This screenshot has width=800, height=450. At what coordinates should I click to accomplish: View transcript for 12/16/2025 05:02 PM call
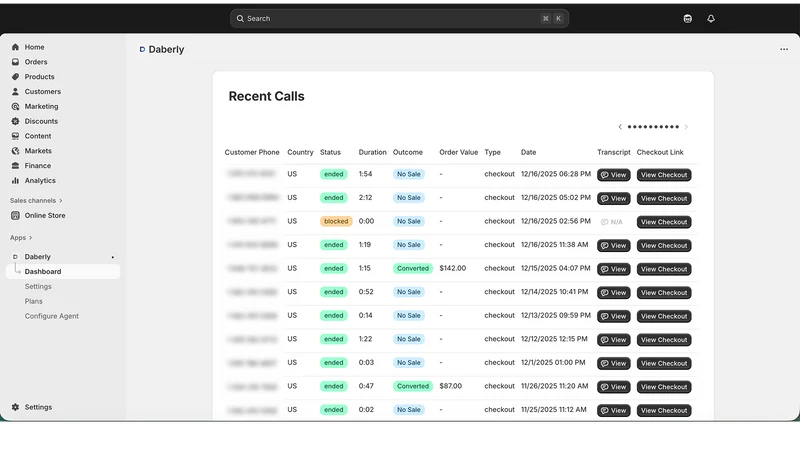pyautogui.click(x=613, y=198)
